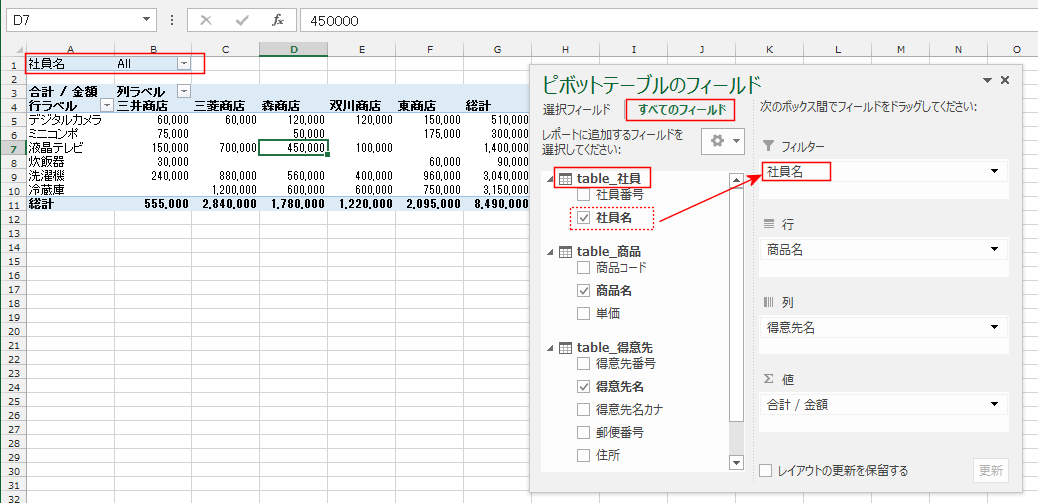Viewport: 1038px width, 503px height.
Task: Check the 単価 field checkbox
Action: coord(584,314)
